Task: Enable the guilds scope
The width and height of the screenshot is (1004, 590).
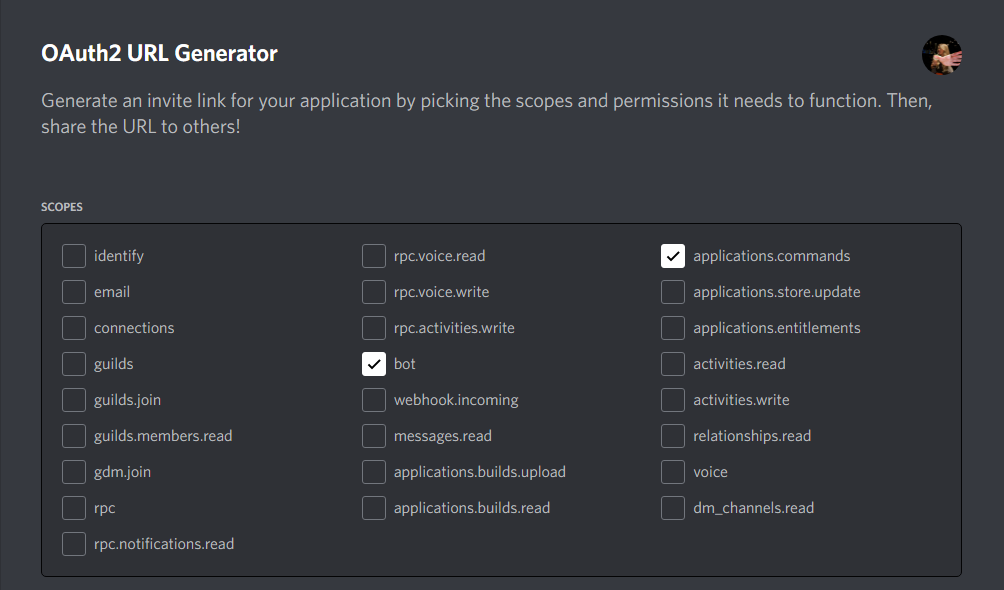Action: coord(73,364)
